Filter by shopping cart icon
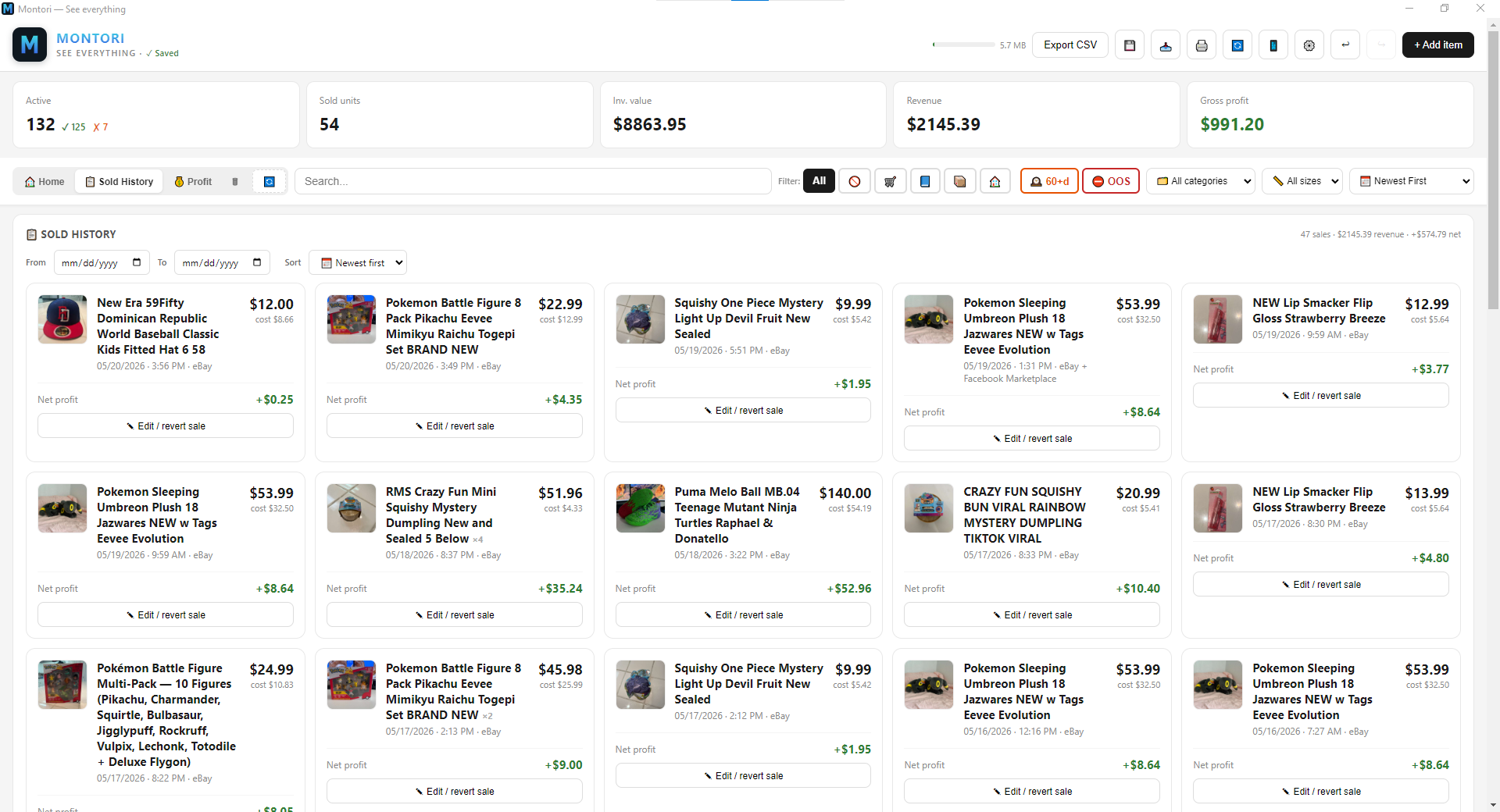Viewport: 1500px width, 812px height. (890, 181)
